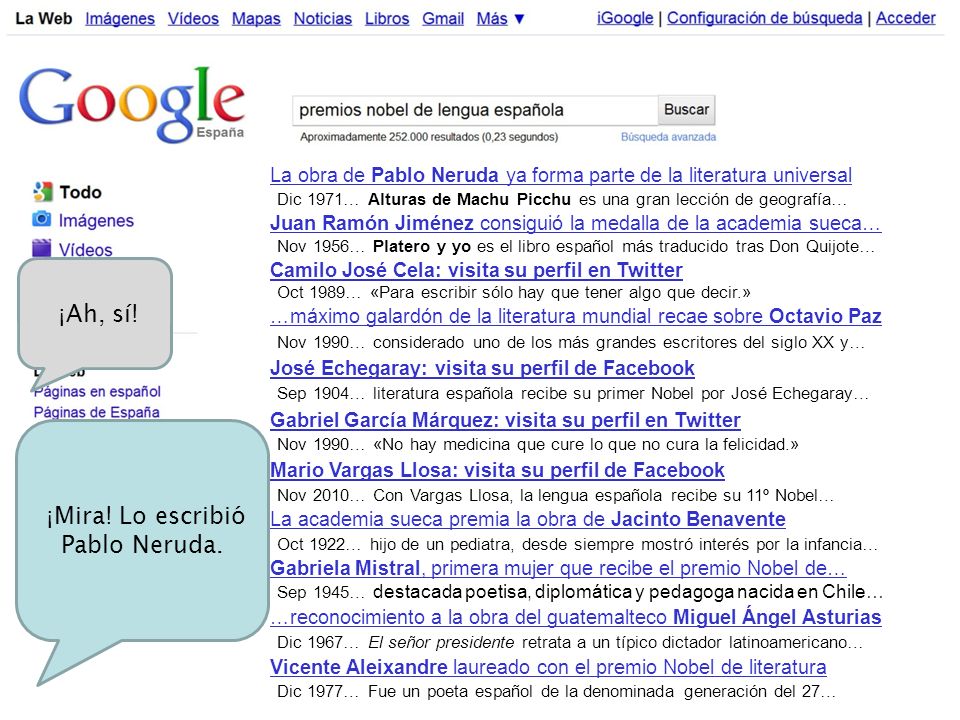Open the Octavio Paz result link
The height and width of the screenshot is (720, 960).
(576, 316)
